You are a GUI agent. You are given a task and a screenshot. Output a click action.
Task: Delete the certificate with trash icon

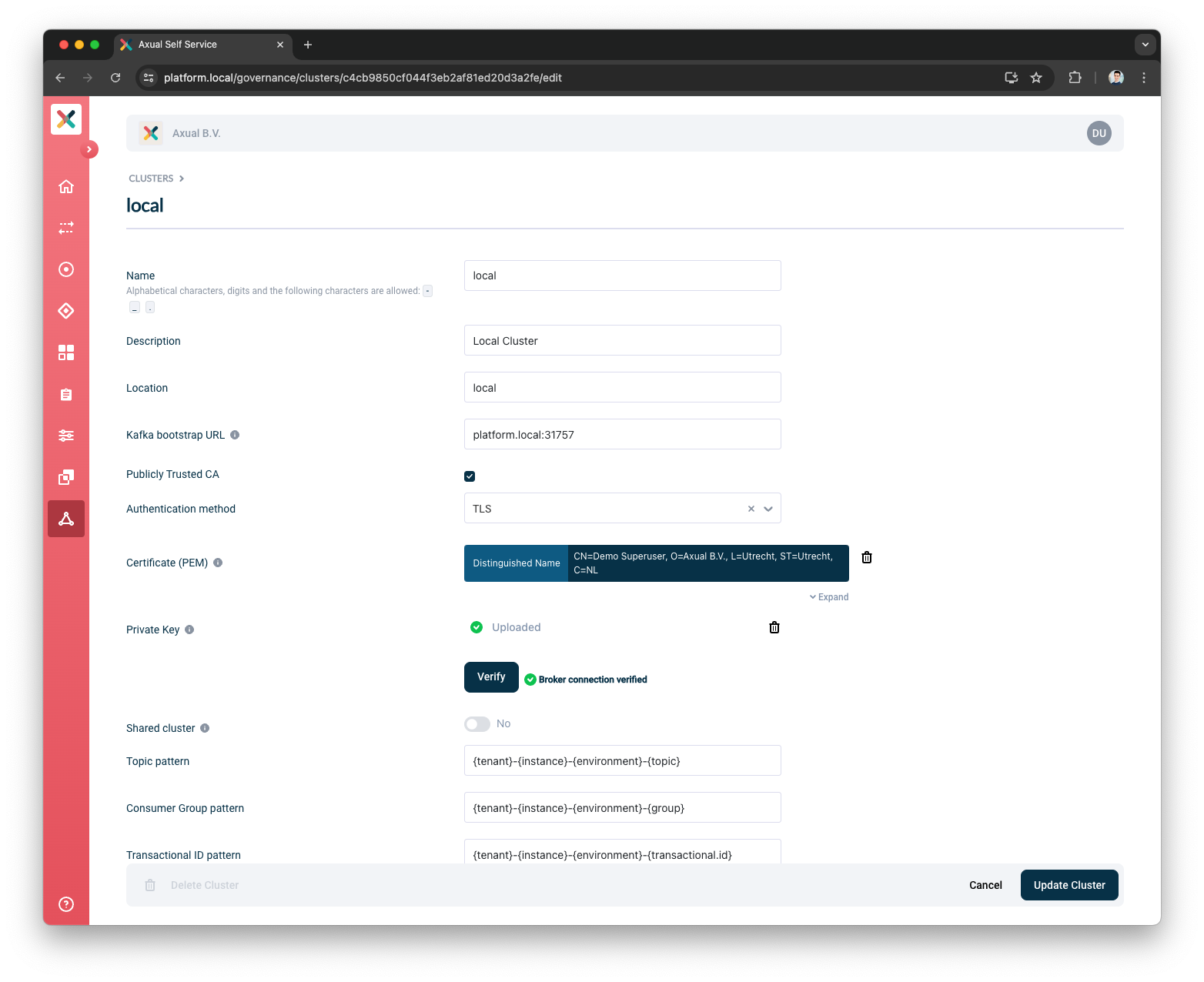pos(867,557)
